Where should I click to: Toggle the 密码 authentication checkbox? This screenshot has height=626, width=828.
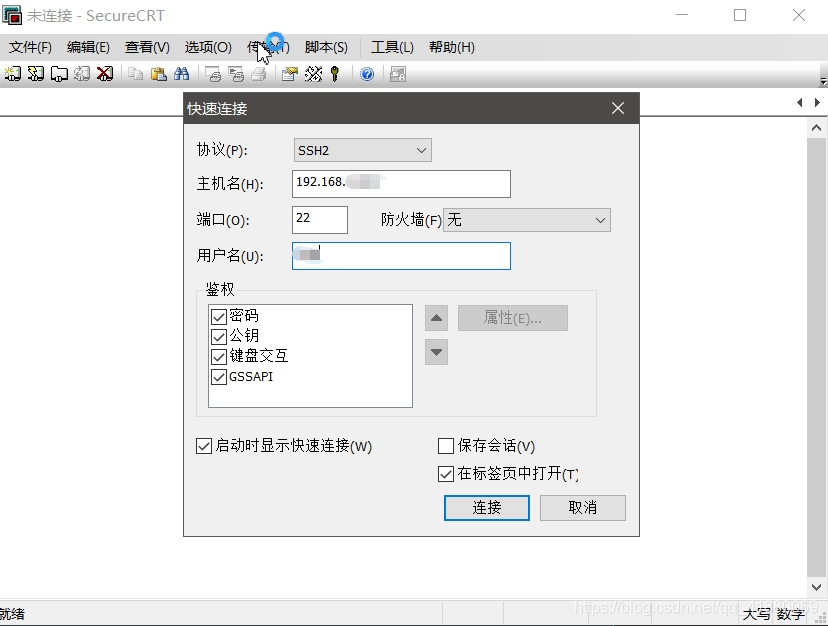pyautogui.click(x=219, y=316)
